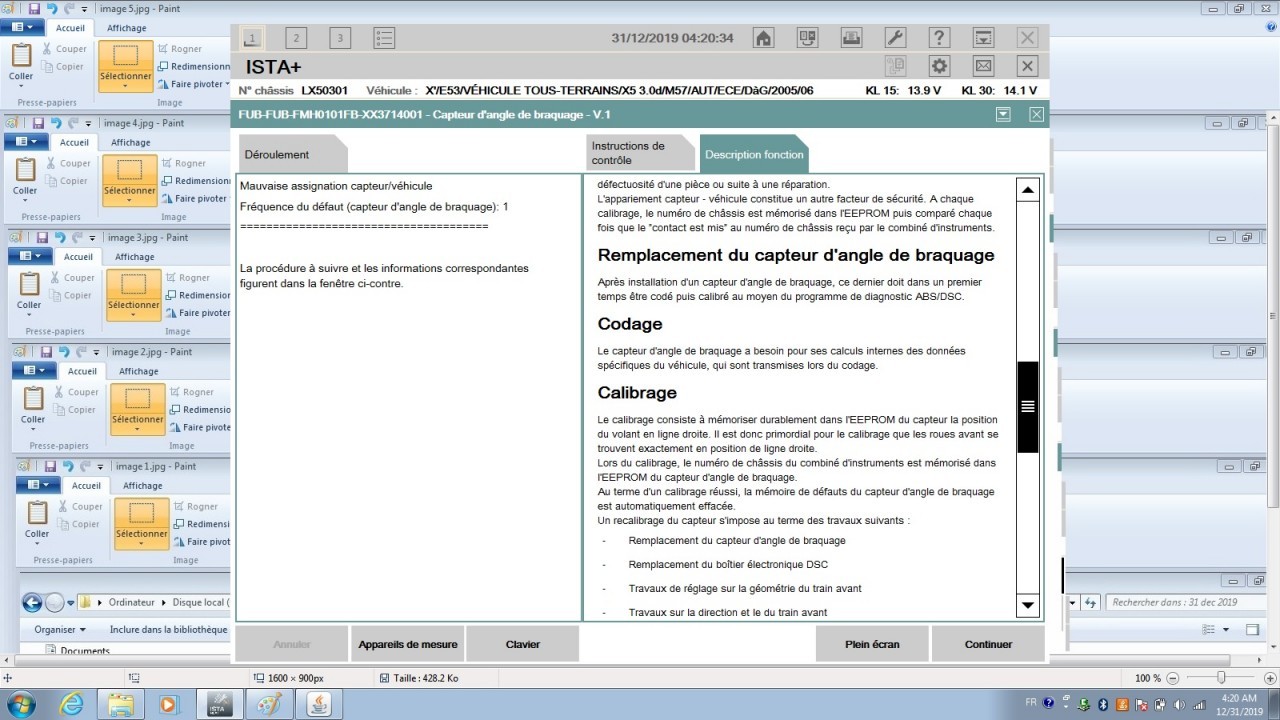Click Sélectionner in image 3.jpg Paint window
The height and width of the screenshot is (720, 1280).
(134, 294)
